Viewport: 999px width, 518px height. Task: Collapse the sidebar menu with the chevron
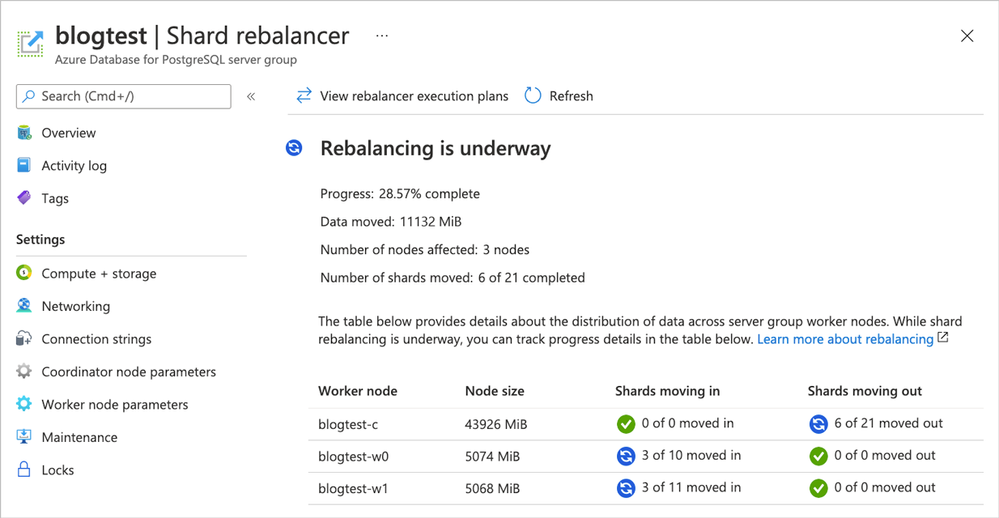[251, 96]
